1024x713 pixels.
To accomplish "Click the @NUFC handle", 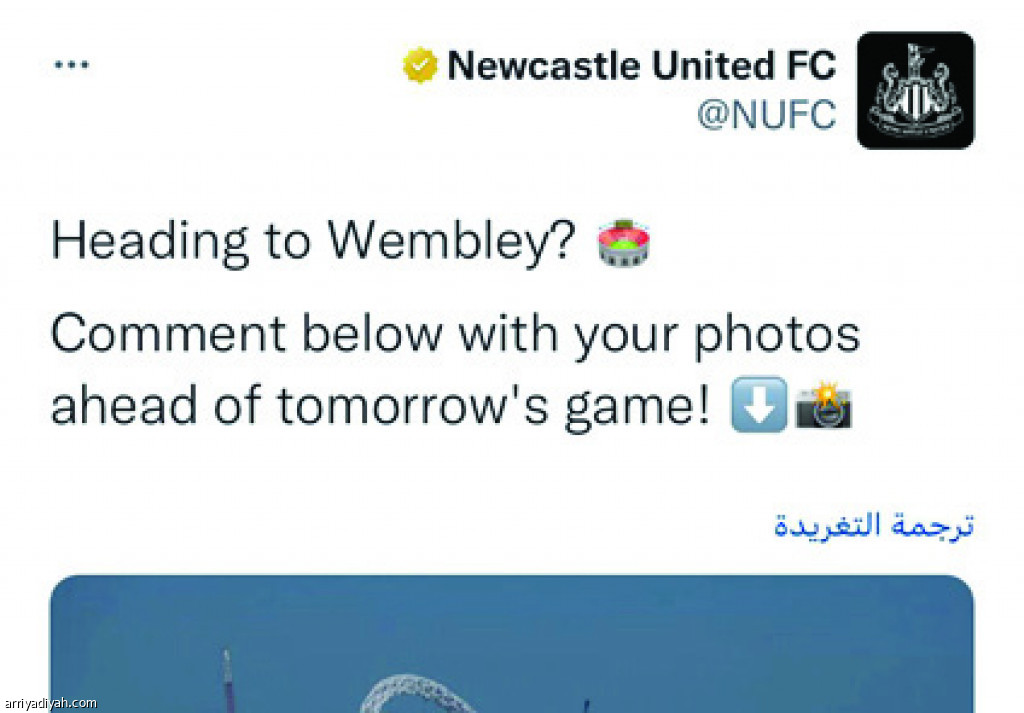I will click(766, 115).
